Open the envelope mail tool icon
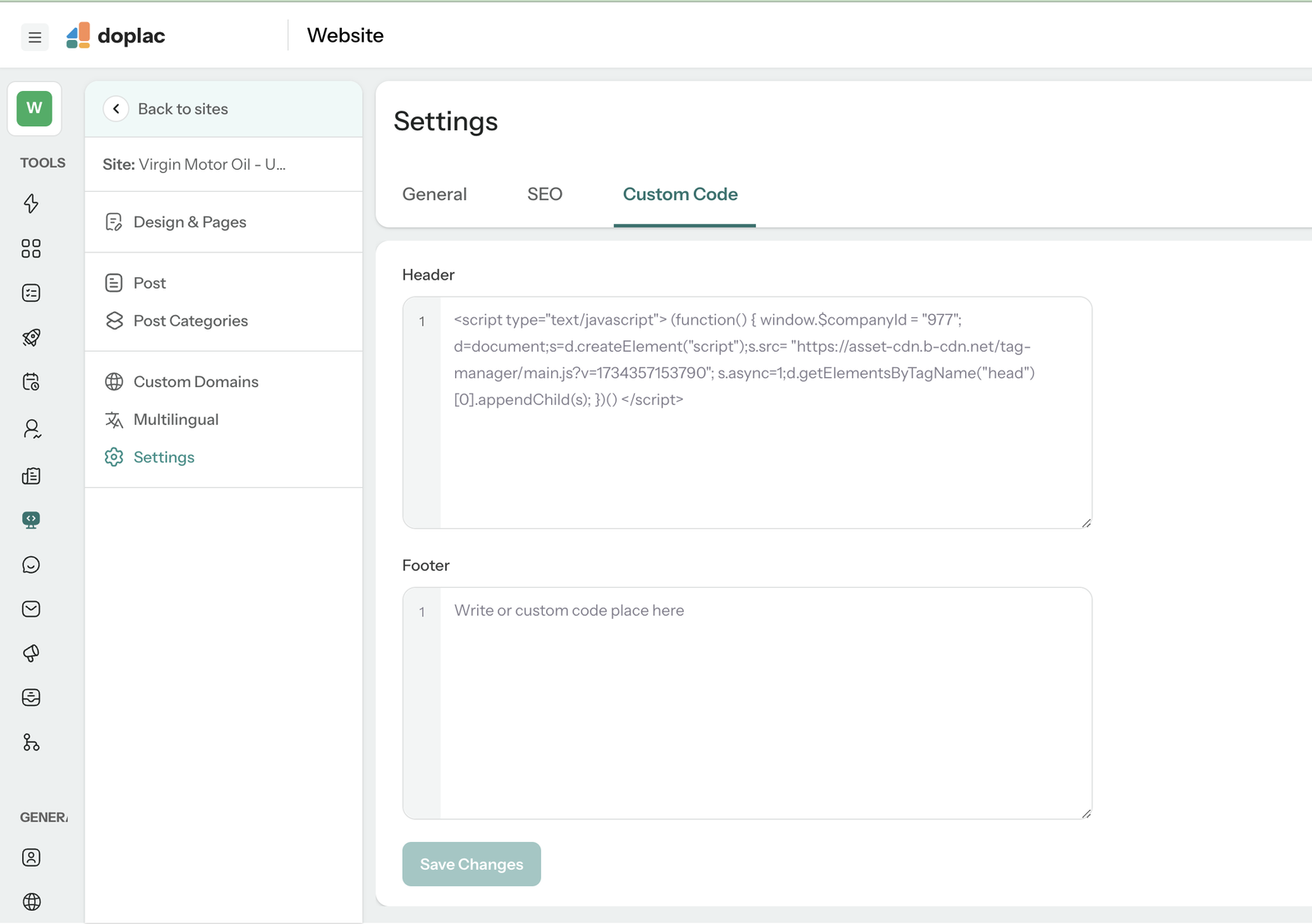1312x924 pixels. click(x=31, y=608)
